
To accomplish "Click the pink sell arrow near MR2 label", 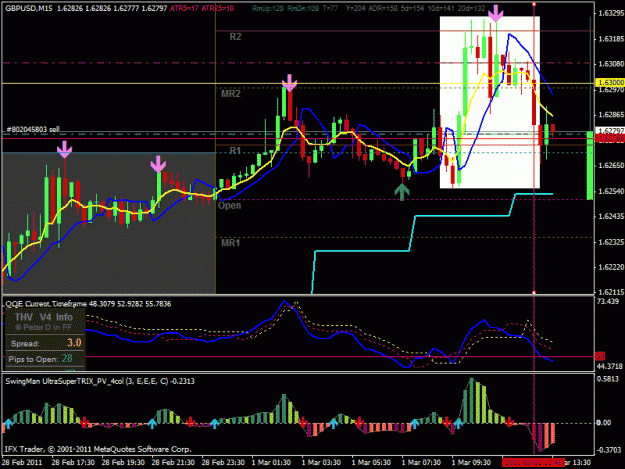I will [x=289, y=82].
